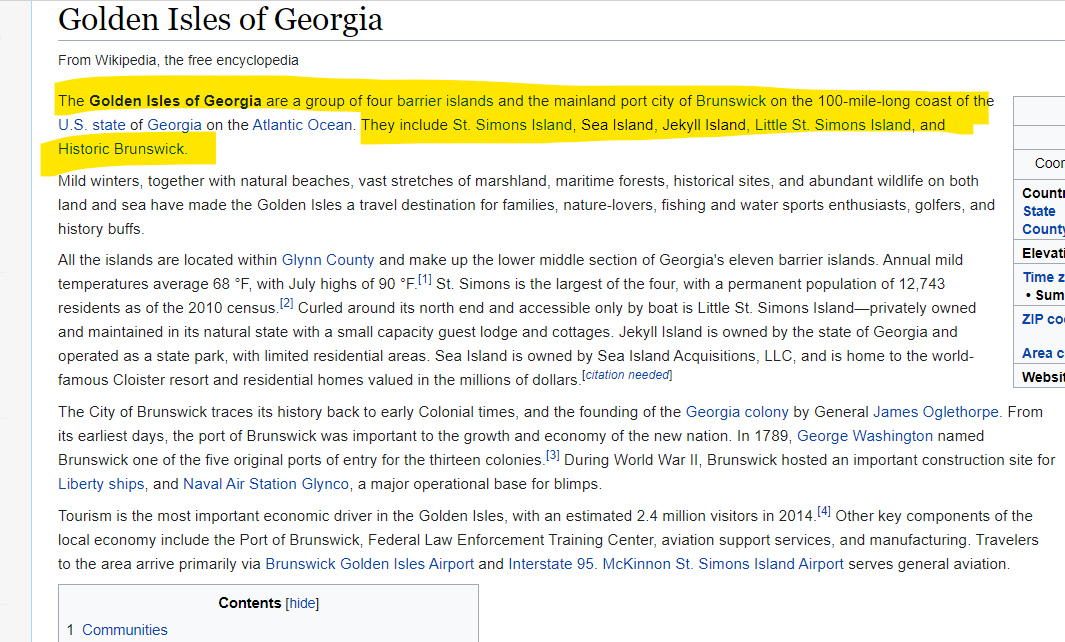This screenshot has height=642, width=1065.
Task: Click the citation needed tag
Action: point(628,375)
